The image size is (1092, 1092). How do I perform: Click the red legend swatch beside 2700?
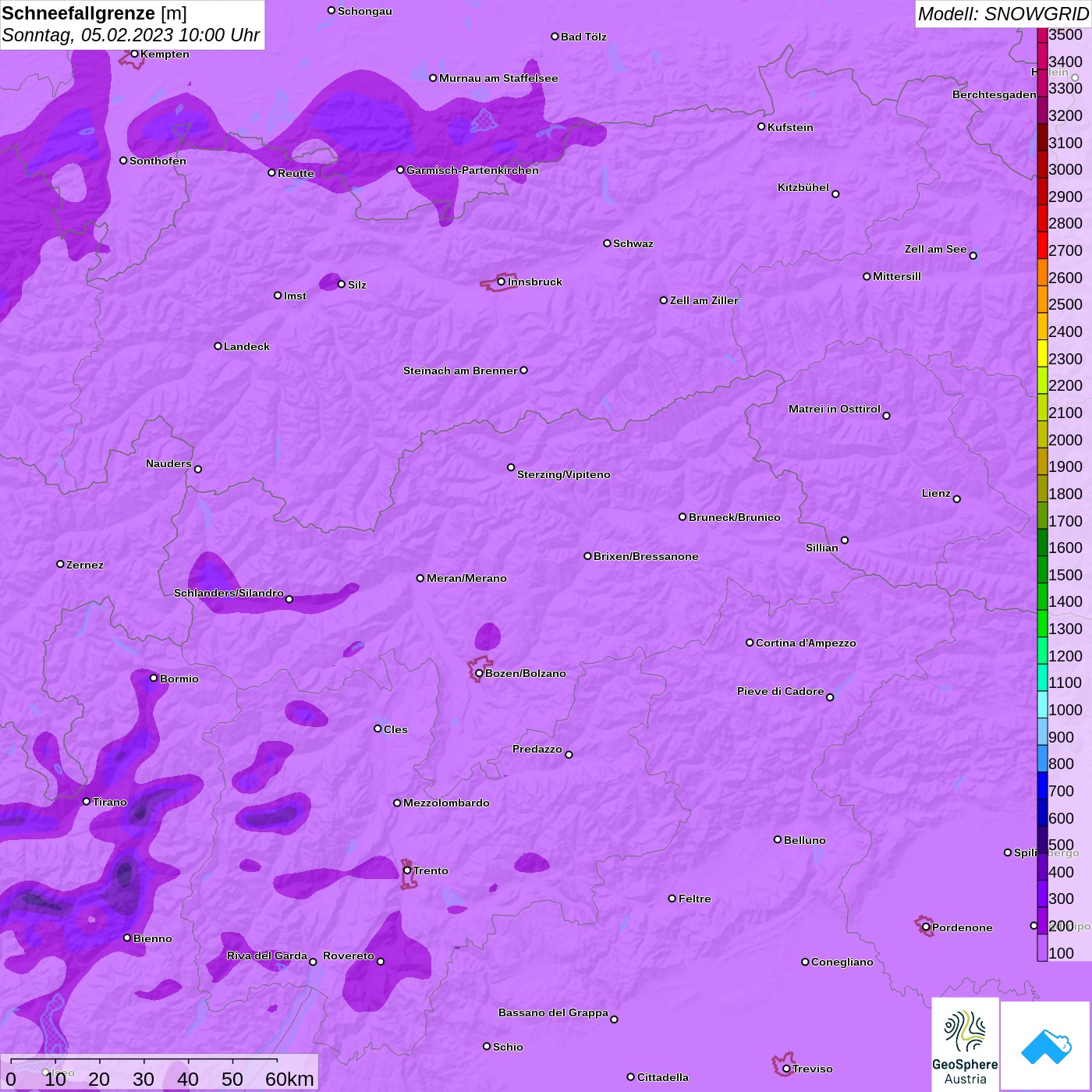[1042, 244]
